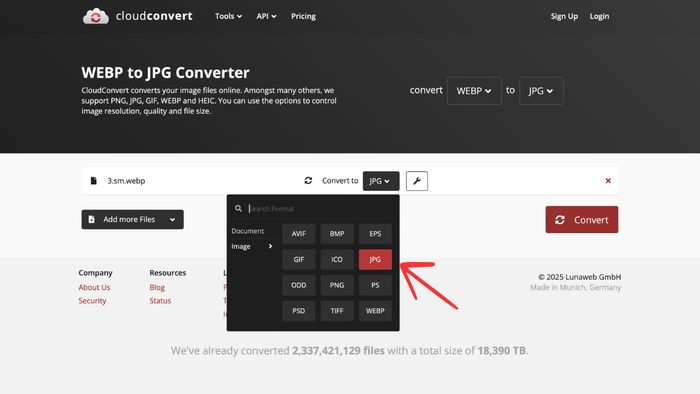Click the Login link
Viewport: 700px width, 394px height.
coord(599,16)
